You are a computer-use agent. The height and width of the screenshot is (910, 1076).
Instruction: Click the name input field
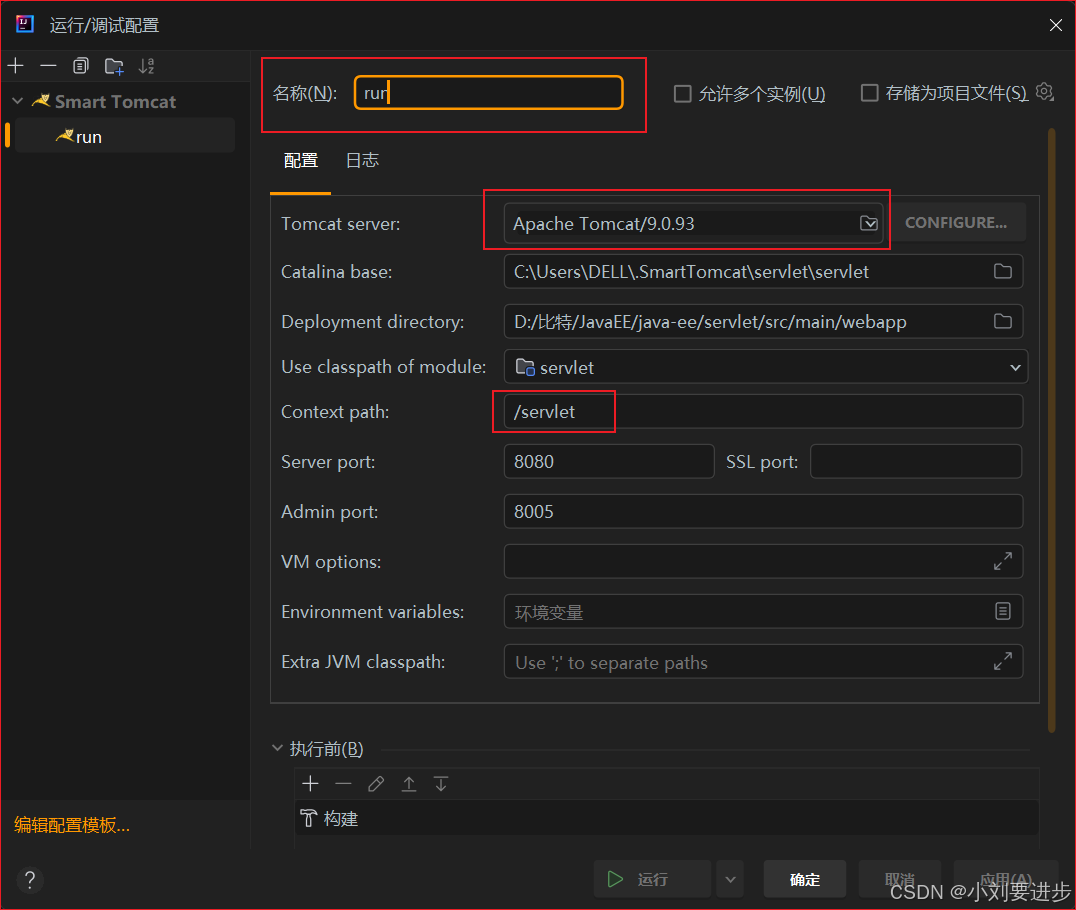pyautogui.click(x=489, y=93)
